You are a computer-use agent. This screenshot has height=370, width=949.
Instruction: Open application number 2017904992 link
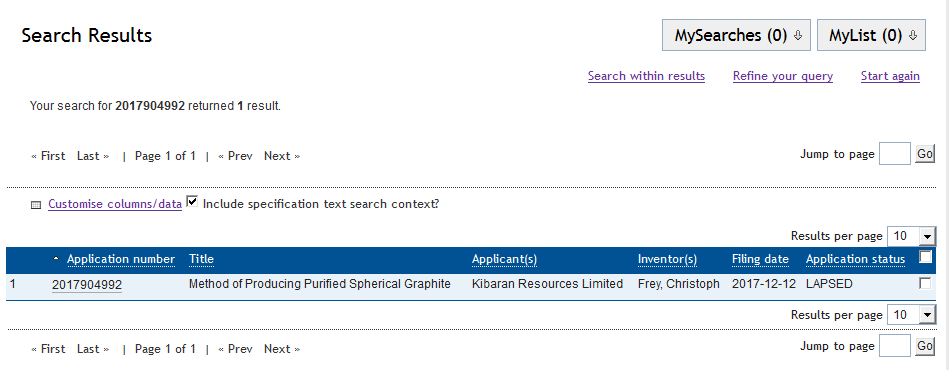[x=87, y=285]
